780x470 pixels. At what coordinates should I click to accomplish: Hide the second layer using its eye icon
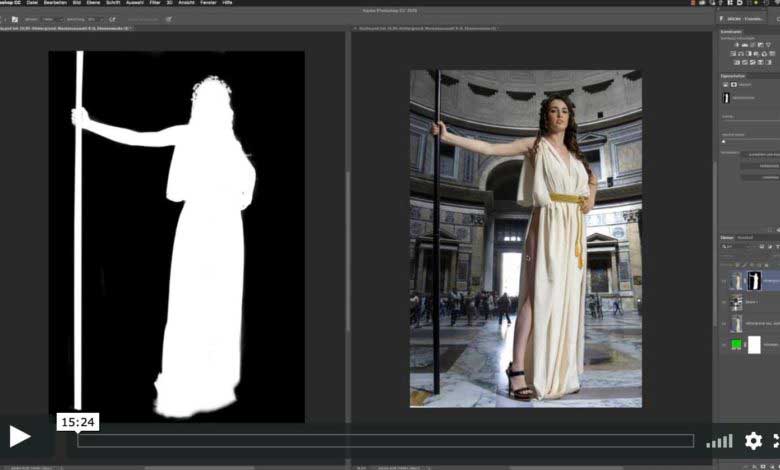(723, 303)
